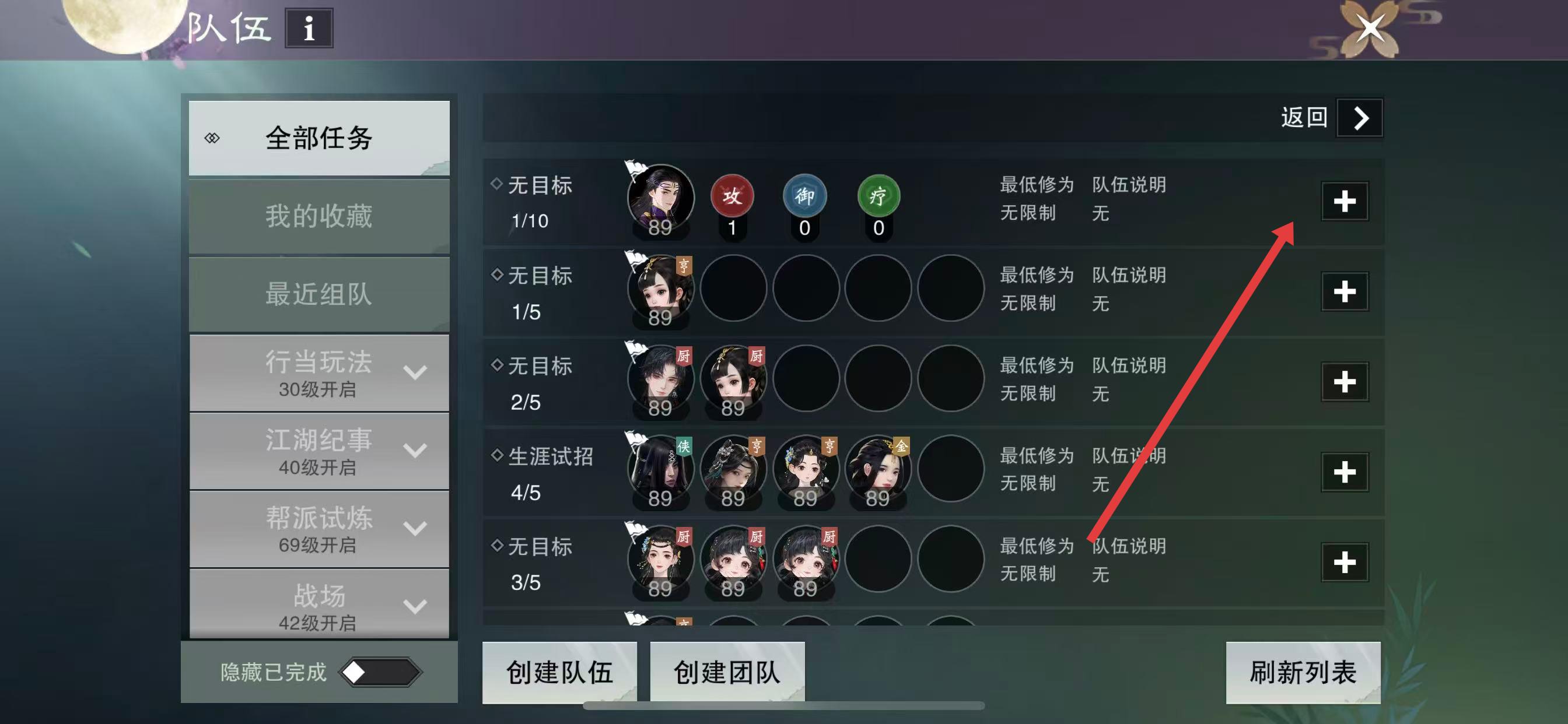The width and height of the screenshot is (1568, 724).
Task: Expand the 江湖纪事 category
Action: point(319,451)
